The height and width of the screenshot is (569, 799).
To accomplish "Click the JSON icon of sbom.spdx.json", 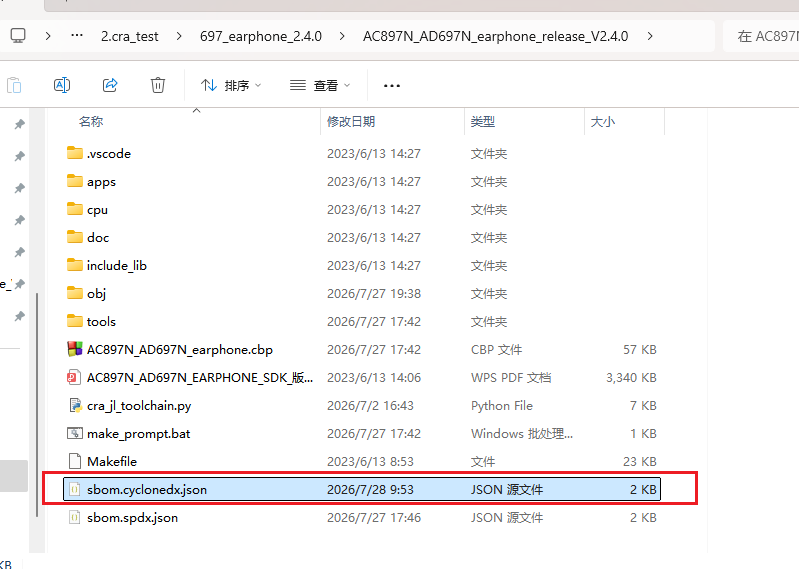I will 75,517.
